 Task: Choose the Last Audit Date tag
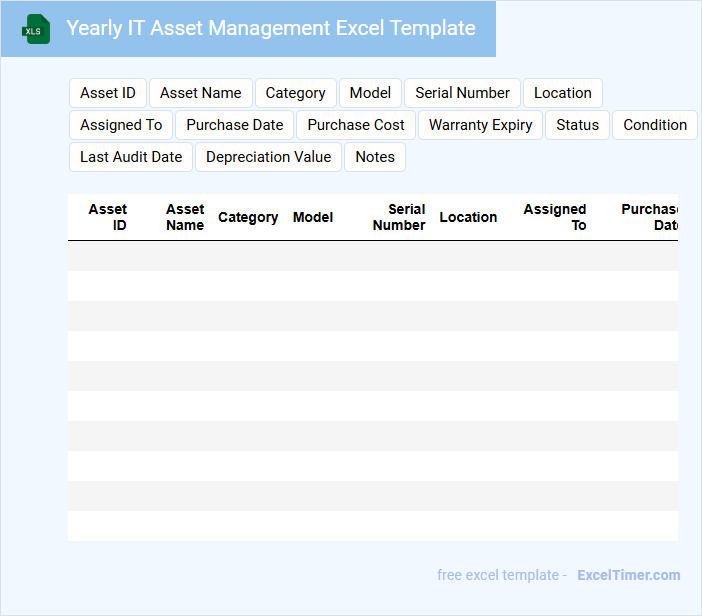(131, 157)
